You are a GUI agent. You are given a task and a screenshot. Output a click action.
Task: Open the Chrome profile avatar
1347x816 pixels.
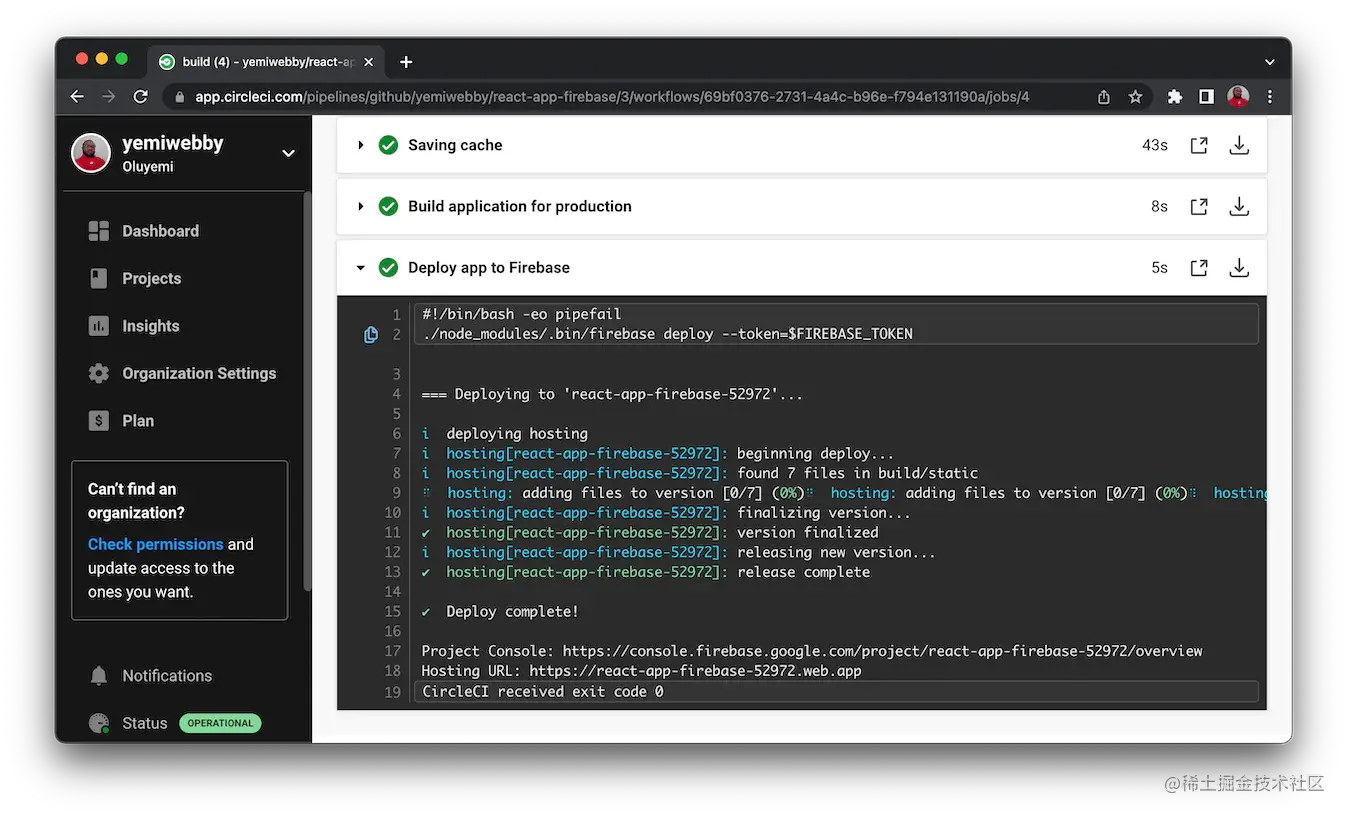coord(1238,97)
